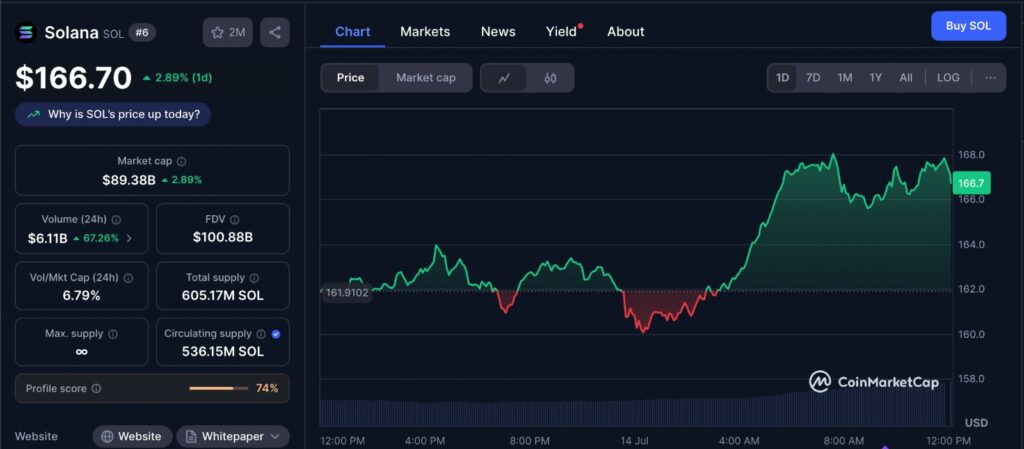Screen dimensions: 1024x449
Task: Click the verified circulating supply badge
Action: [276, 333]
